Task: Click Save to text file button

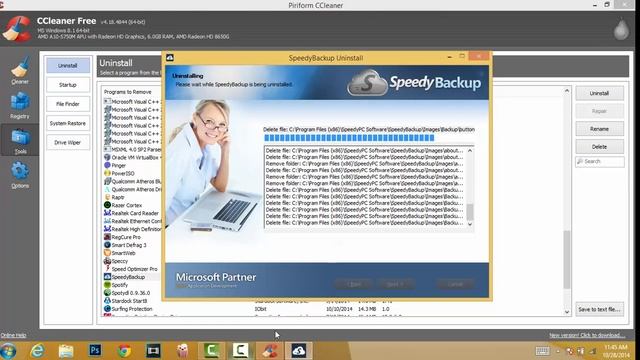Action: click(x=599, y=309)
